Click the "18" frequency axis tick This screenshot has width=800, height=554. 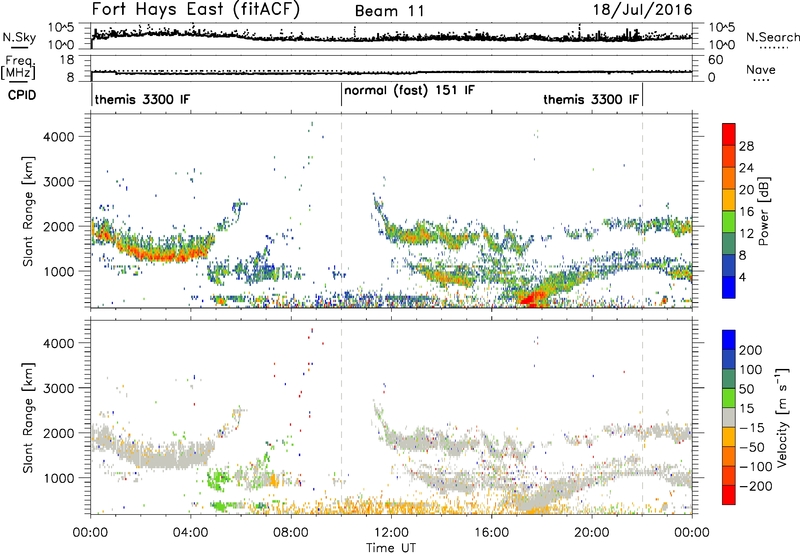tap(67, 60)
